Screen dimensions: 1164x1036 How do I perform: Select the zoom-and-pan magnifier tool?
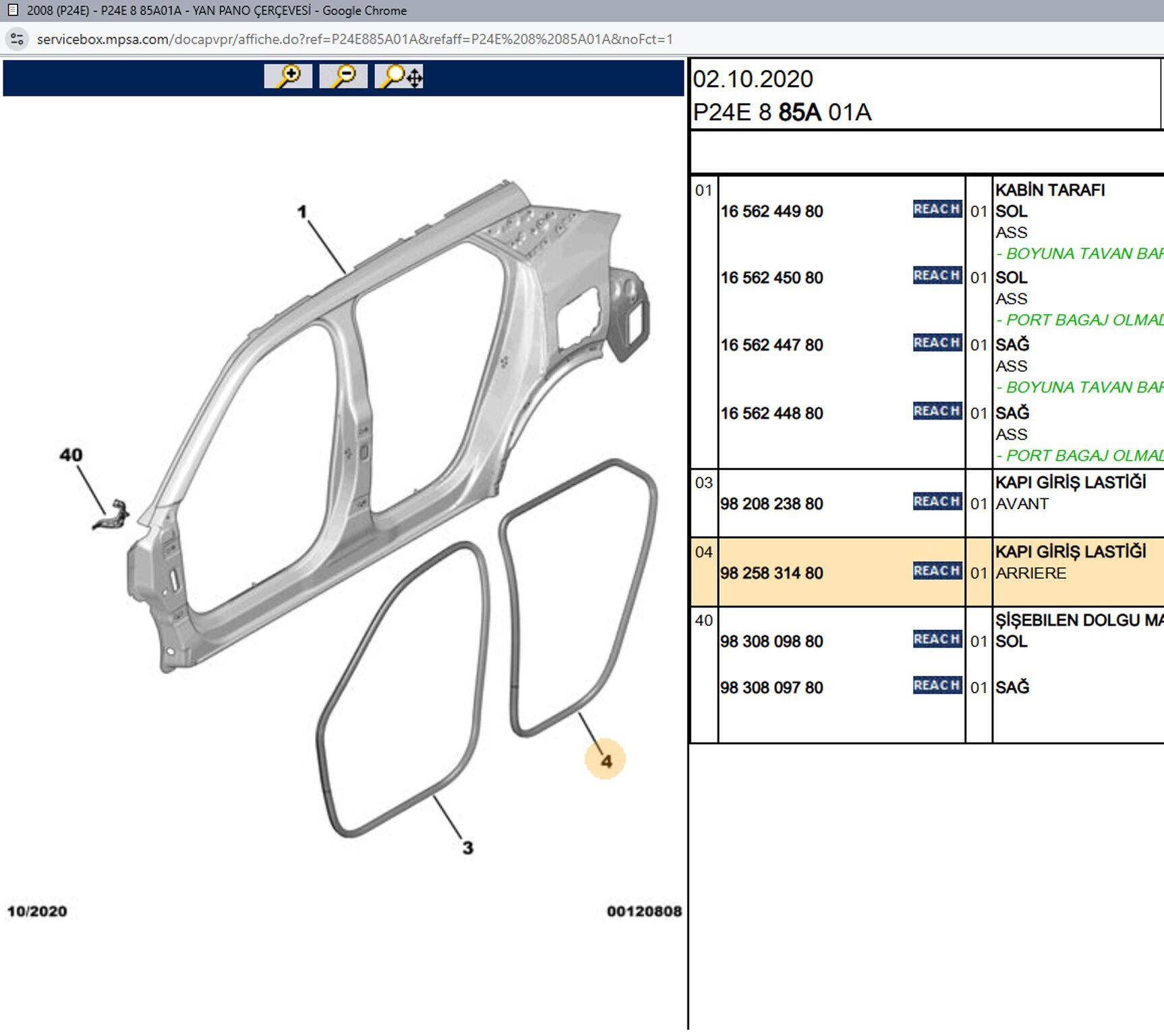click(x=399, y=76)
